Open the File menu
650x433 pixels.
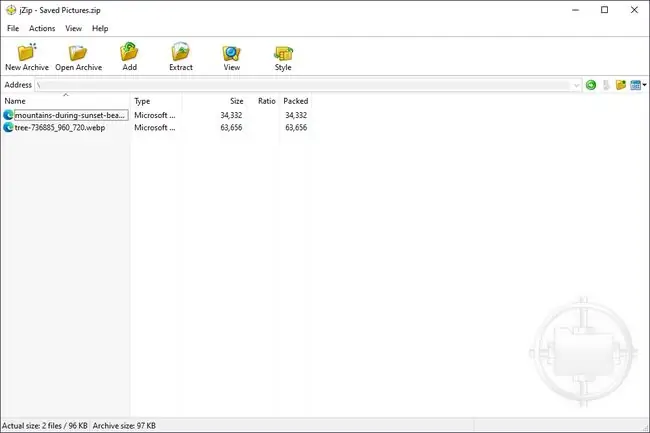(x=13, y=29)
